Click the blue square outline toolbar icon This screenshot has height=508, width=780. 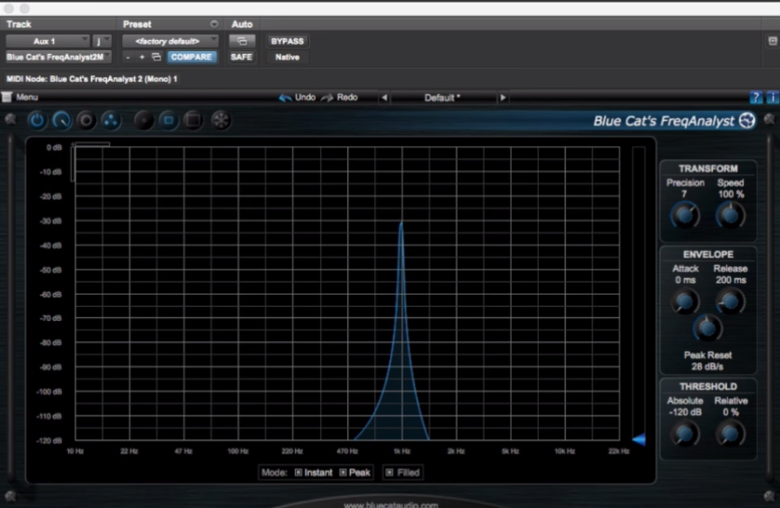pyautogui.click(x=169, y=120)
